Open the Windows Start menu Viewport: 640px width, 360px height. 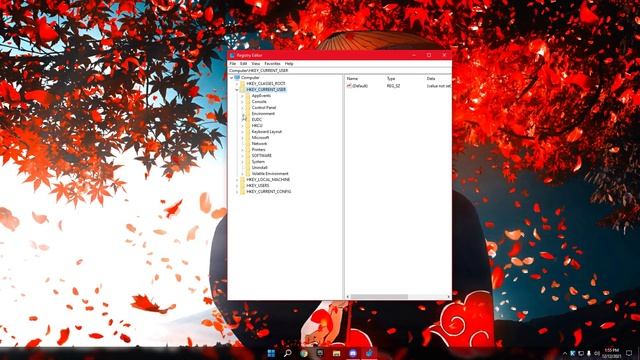pyautogui.click(x=271, y=353)
